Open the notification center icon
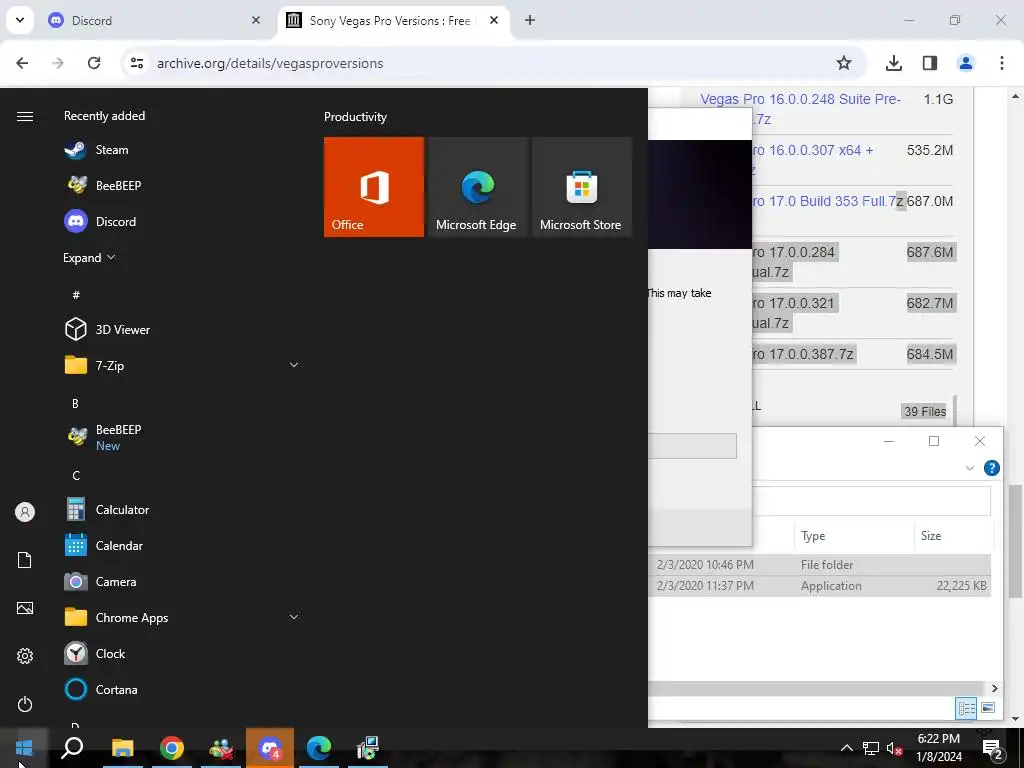 993,749
